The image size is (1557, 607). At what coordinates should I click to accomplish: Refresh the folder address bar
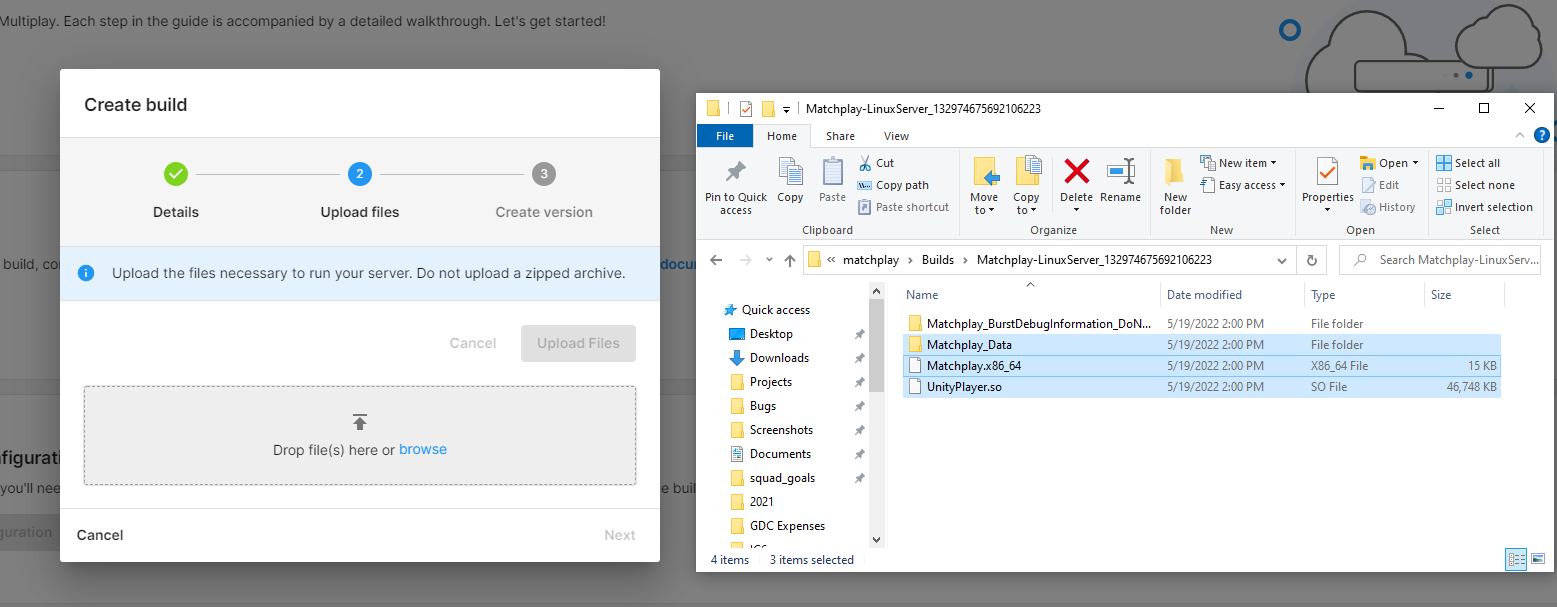1312,260
